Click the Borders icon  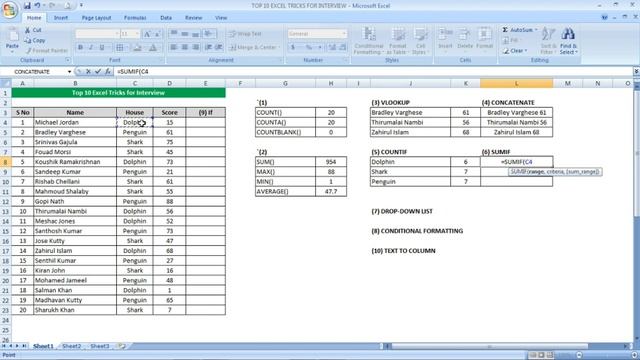pyautogui.click(x=120, y=48)
